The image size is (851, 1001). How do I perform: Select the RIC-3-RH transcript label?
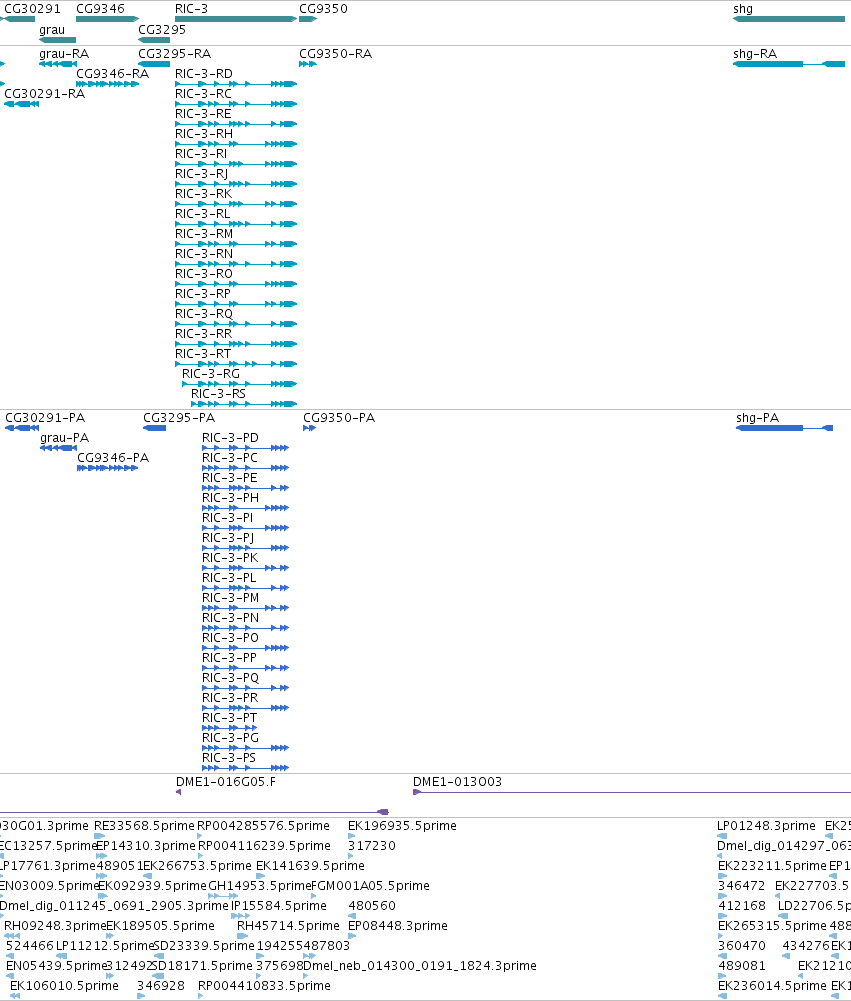(204, 134)
